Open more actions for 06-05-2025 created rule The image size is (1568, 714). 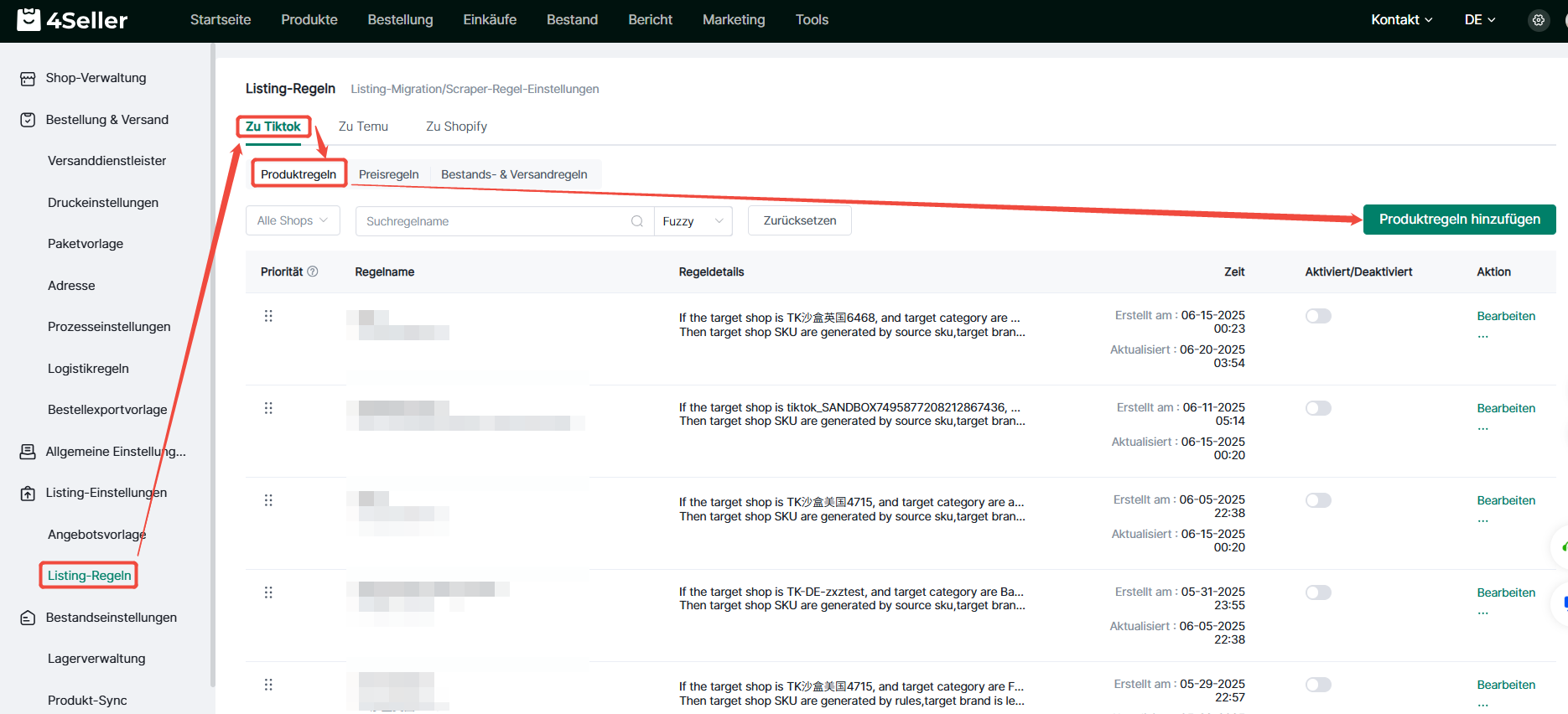point(1483,520)
